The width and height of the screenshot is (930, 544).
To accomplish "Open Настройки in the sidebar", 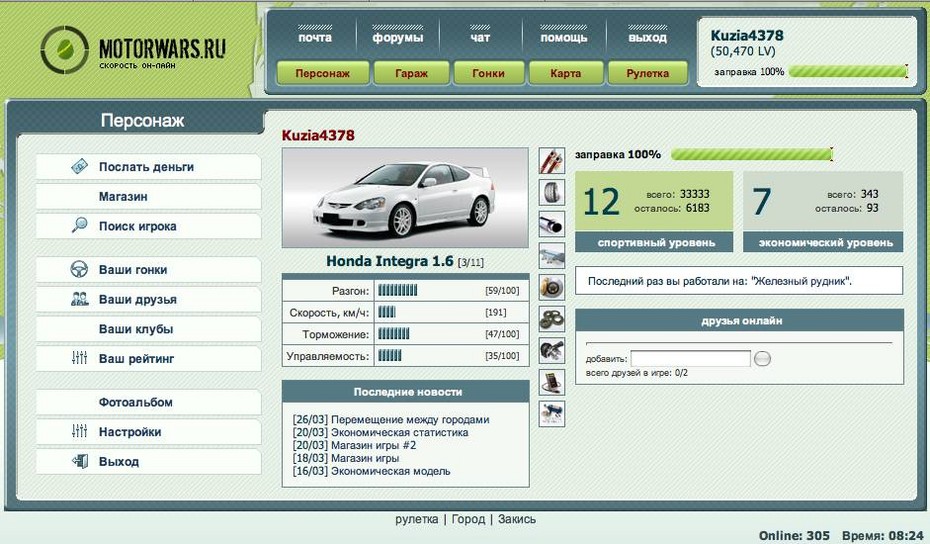I will point(148,432).
